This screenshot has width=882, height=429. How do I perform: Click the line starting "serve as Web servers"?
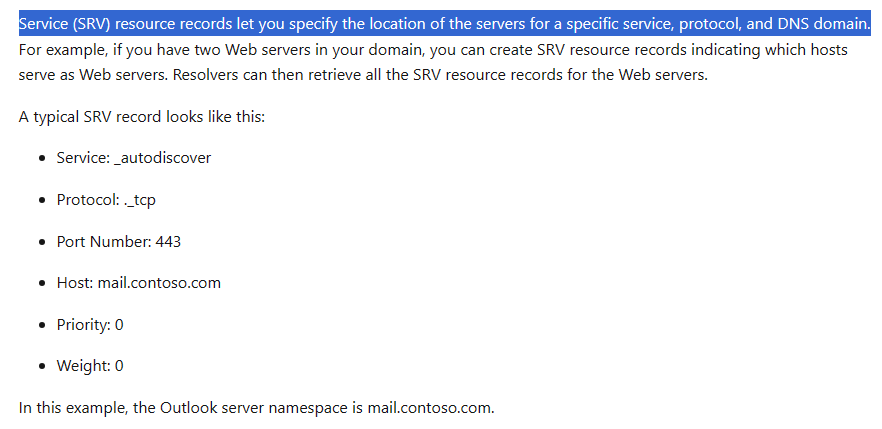click(363, 75)
